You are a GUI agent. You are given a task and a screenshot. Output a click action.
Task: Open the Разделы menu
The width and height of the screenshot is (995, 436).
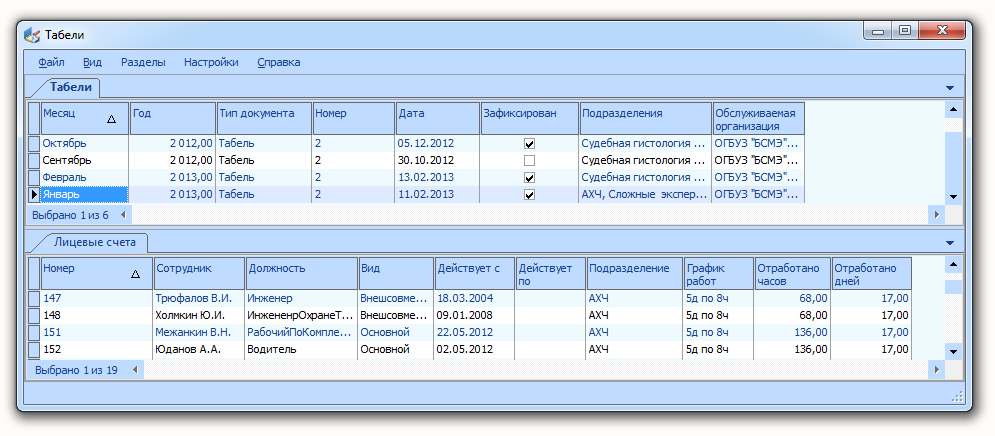click(x=143, y=62)
